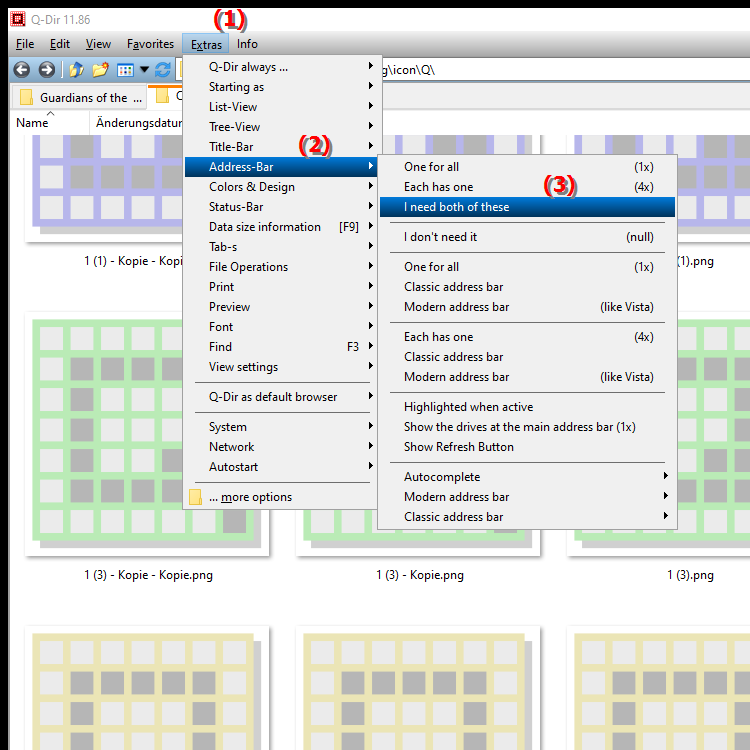The height and width of the screenshot is (750, 750).
Task: Go back with the left arrow button
Action: click(x=22, y=70)
